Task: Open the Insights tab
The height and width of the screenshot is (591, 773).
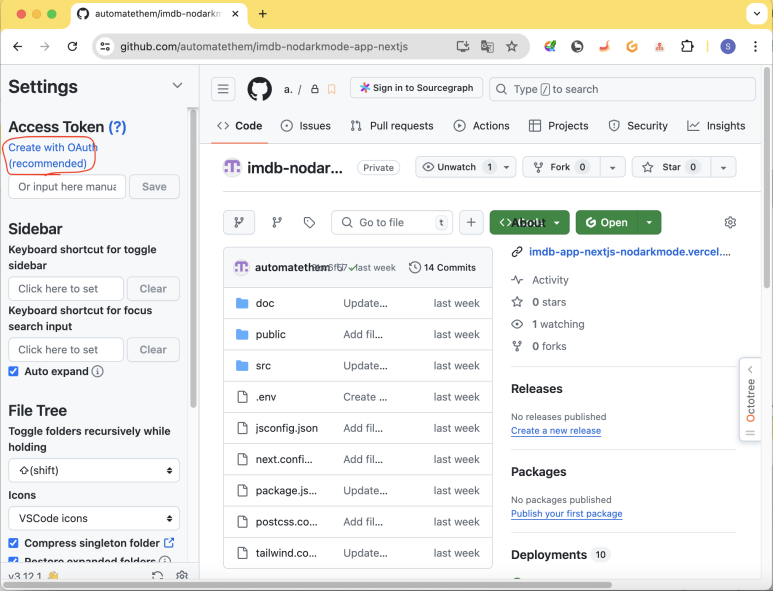Action: pos(716,126)
